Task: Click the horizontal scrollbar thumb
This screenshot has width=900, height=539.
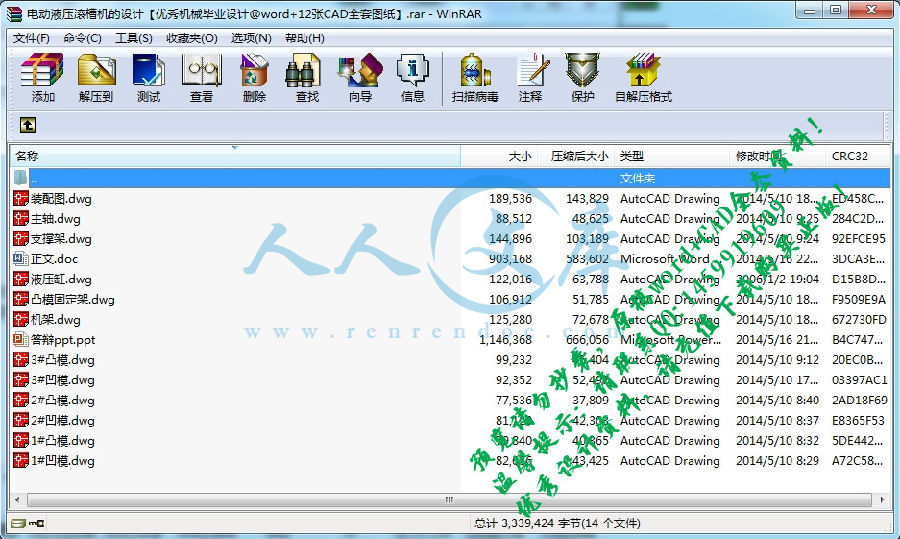Action: [449, 500]
